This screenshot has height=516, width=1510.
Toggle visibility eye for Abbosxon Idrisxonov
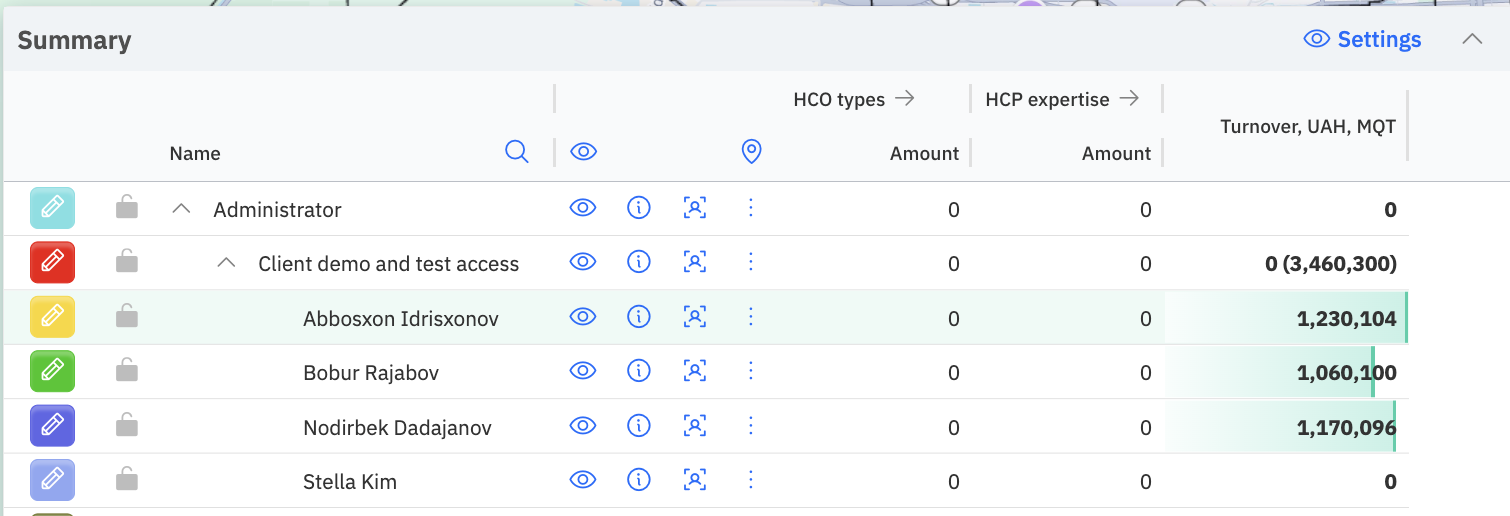tap(583, 317)
